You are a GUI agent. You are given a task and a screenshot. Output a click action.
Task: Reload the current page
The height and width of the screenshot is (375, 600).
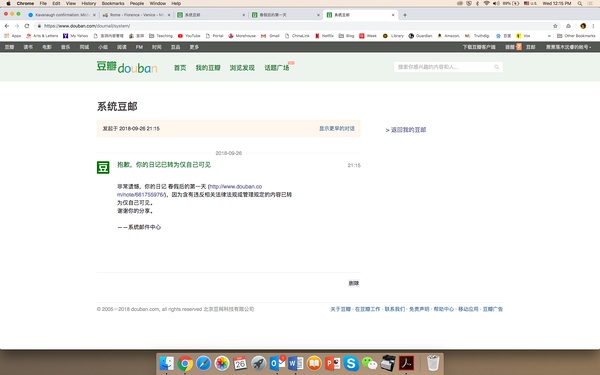pos(27,26)
